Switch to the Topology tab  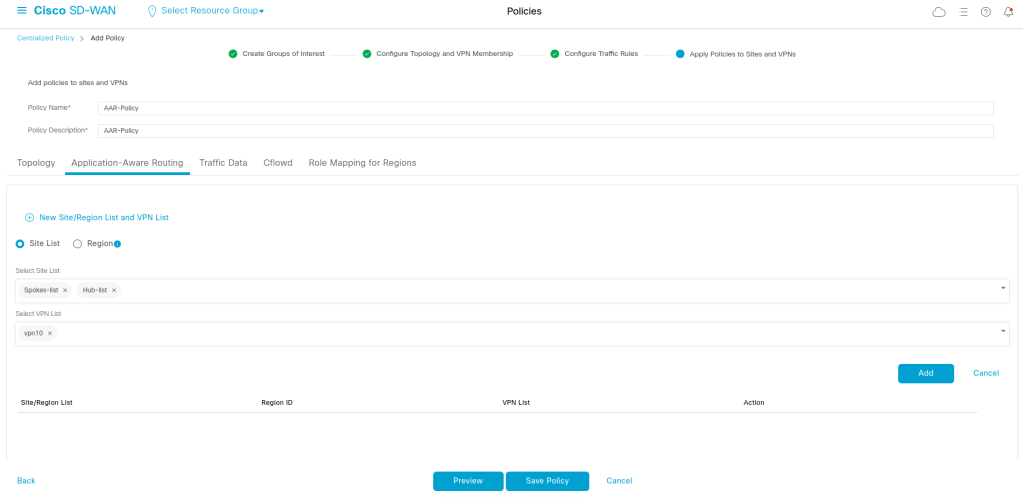click(x=36, y=162)
